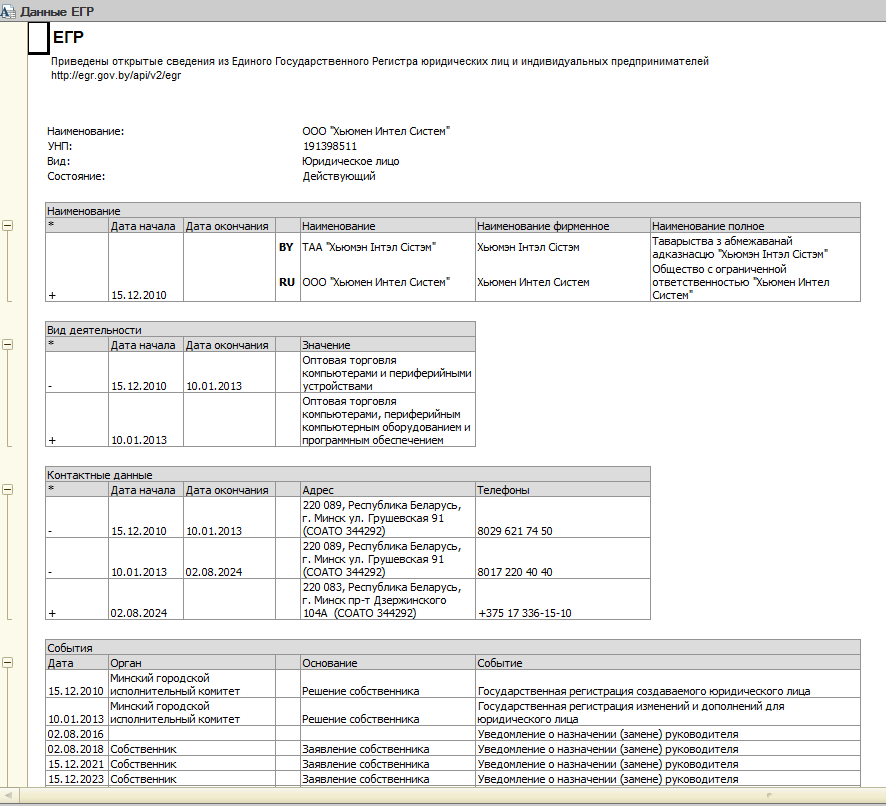Select the phone cell +375 17 336-15-10
The image size is (886, 806).
click(524, 613)
